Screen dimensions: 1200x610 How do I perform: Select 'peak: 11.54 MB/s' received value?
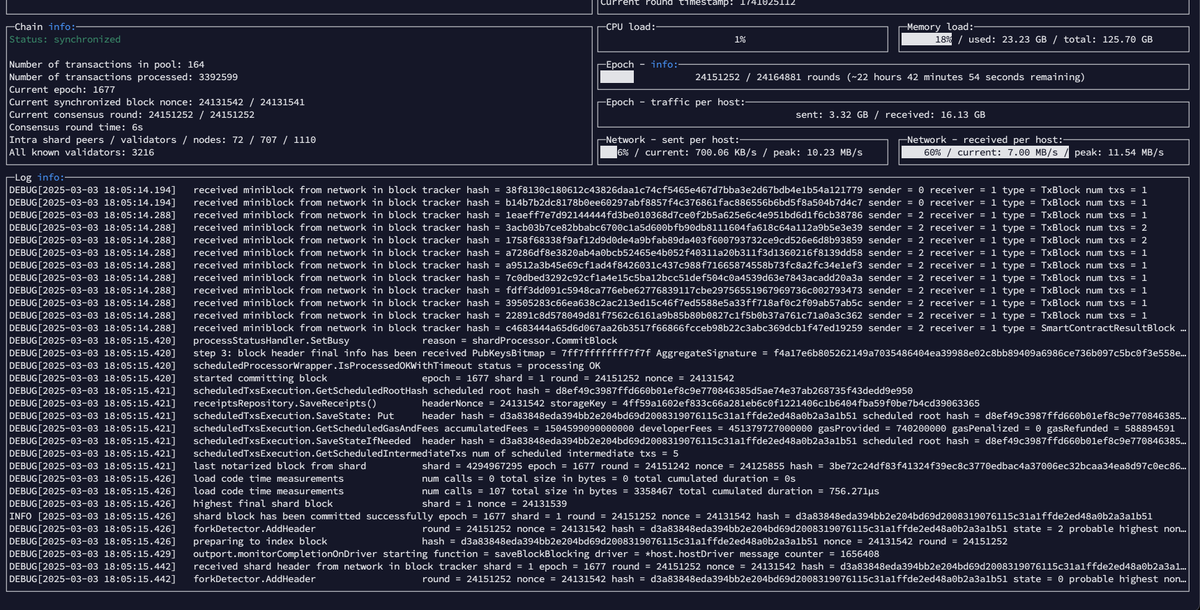tap(1119, 152)
